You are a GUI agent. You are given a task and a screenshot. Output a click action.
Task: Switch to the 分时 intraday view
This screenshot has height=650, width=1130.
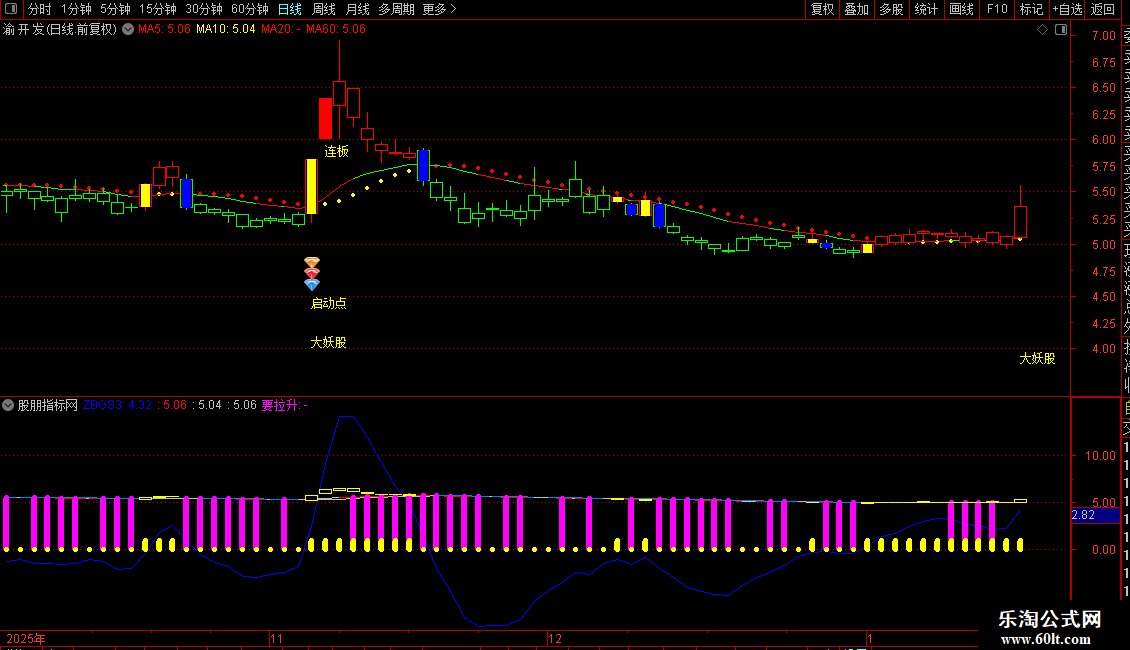coord(40,9)
